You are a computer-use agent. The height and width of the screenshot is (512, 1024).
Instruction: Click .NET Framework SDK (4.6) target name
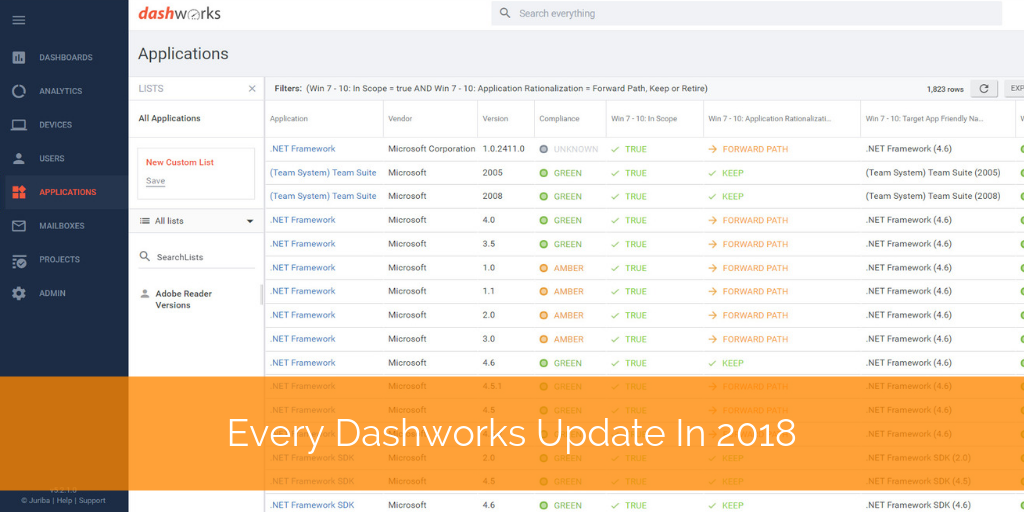click(918, 505)
